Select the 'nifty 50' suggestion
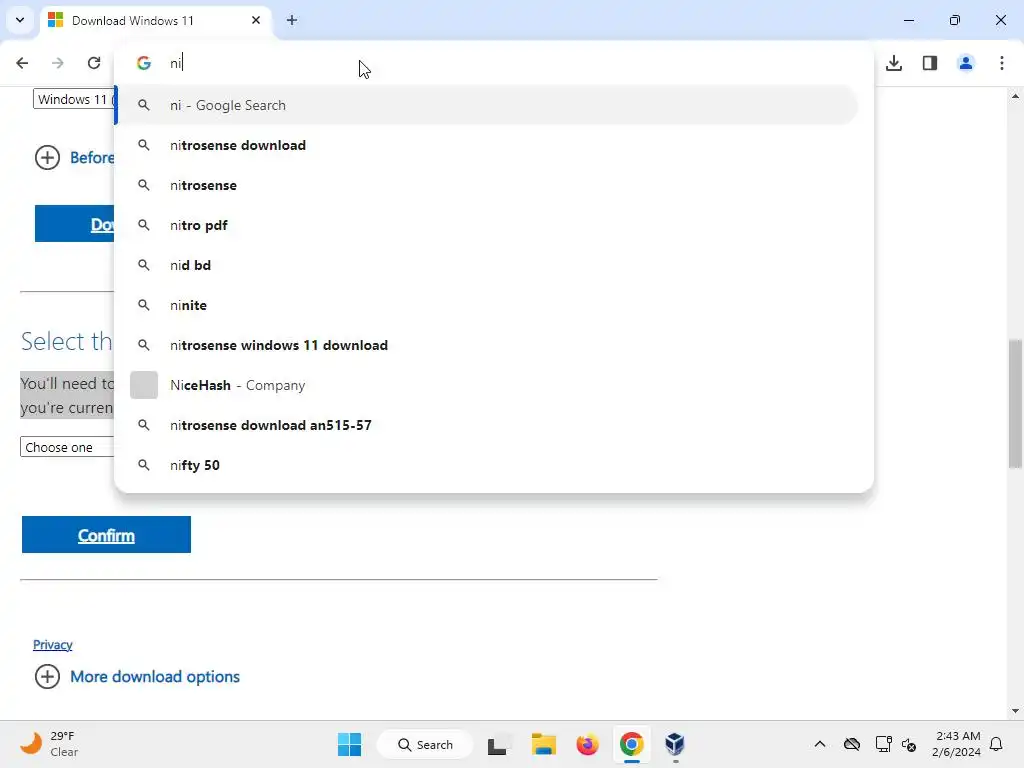The width and height of the screenshot is (1024, 768). [487, 465]
